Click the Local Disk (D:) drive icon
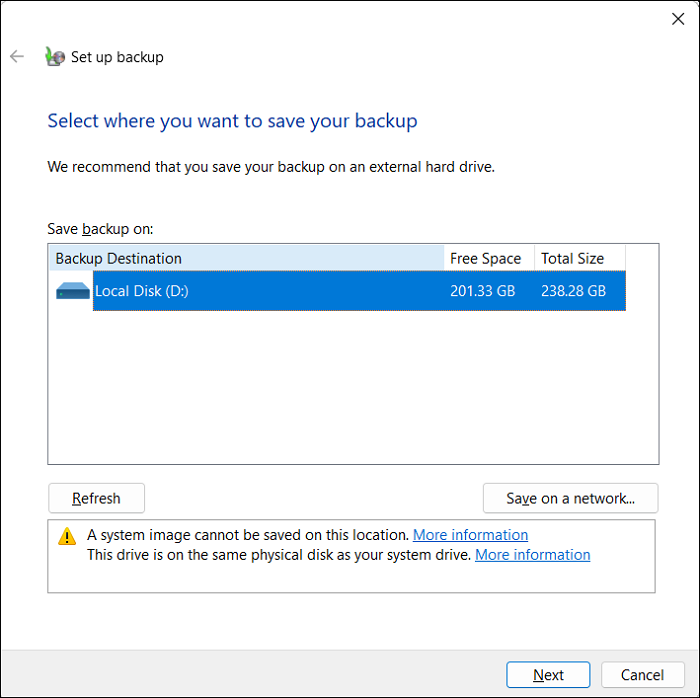The image size is (700, 698). click(x=73, y=291)
